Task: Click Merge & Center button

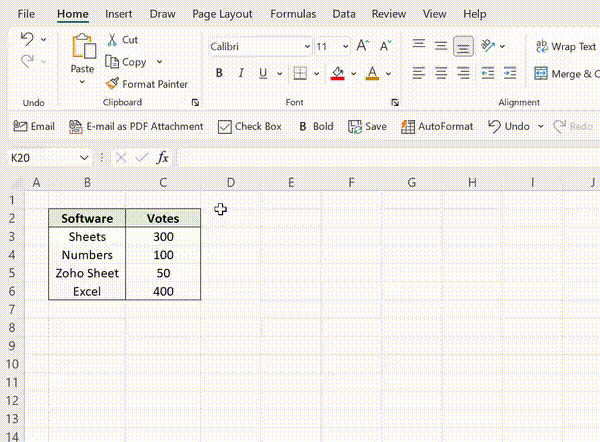Action: (567, 73)
